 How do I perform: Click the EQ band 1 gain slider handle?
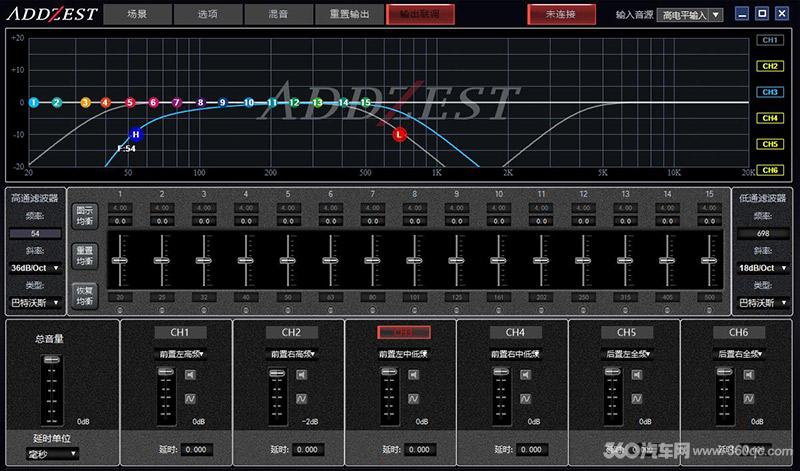(120, 261)
